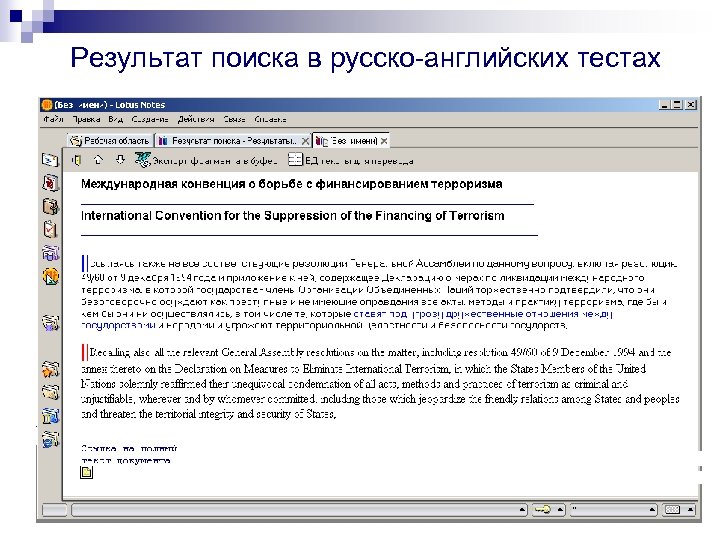Click the 'Recalling also' English paragraph
This screenshot has height=540, width=720.
[380, 383]
